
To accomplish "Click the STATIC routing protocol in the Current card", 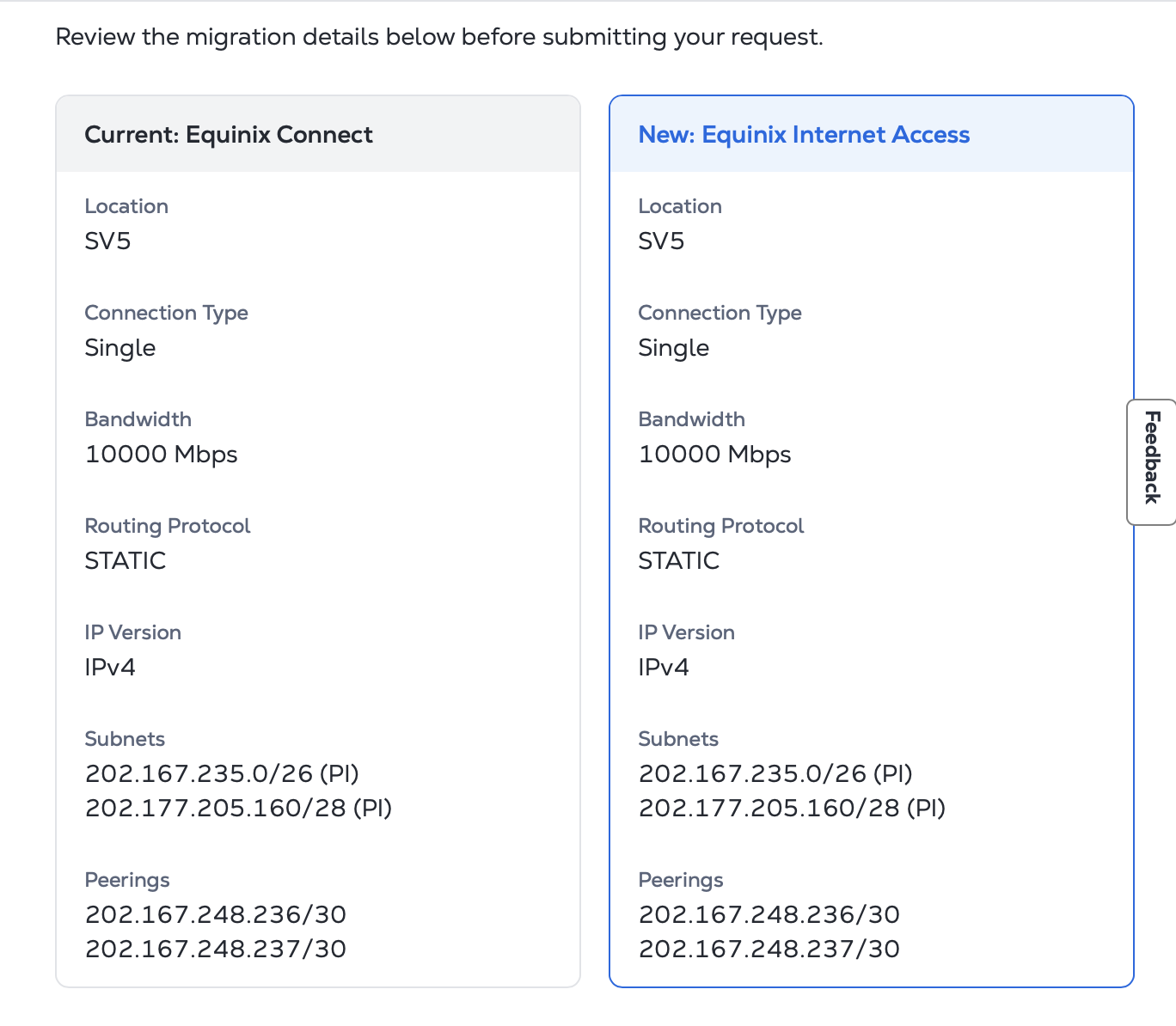I will point(126,560).
